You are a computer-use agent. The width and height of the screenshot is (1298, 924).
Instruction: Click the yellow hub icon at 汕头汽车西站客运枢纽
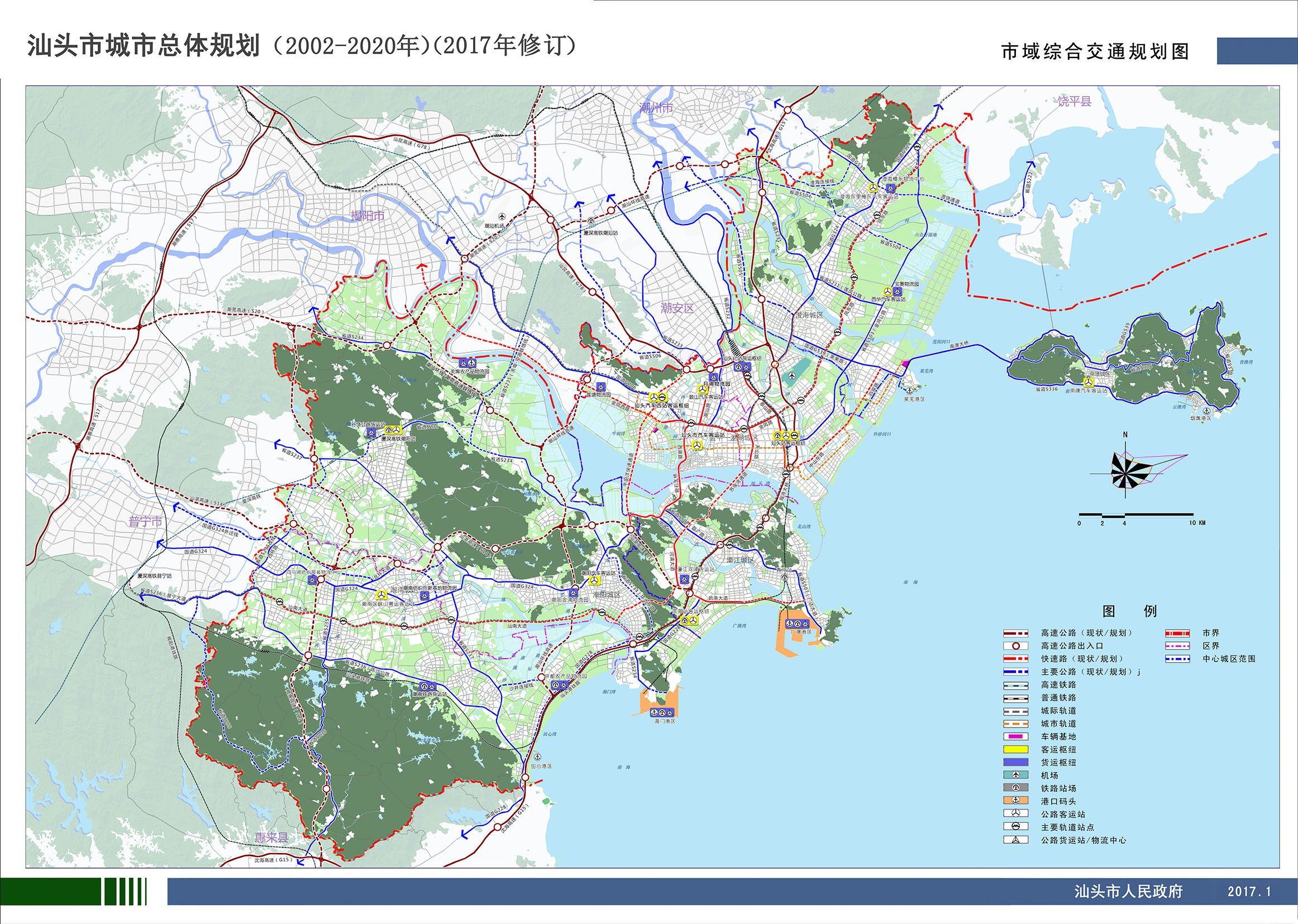[658, 397]
